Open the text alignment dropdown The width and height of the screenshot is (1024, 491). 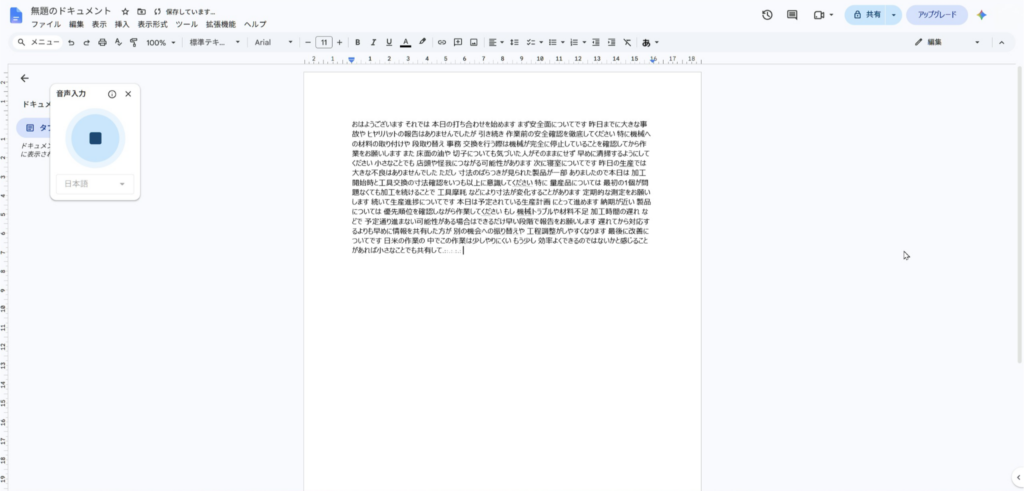pos(496,42)
